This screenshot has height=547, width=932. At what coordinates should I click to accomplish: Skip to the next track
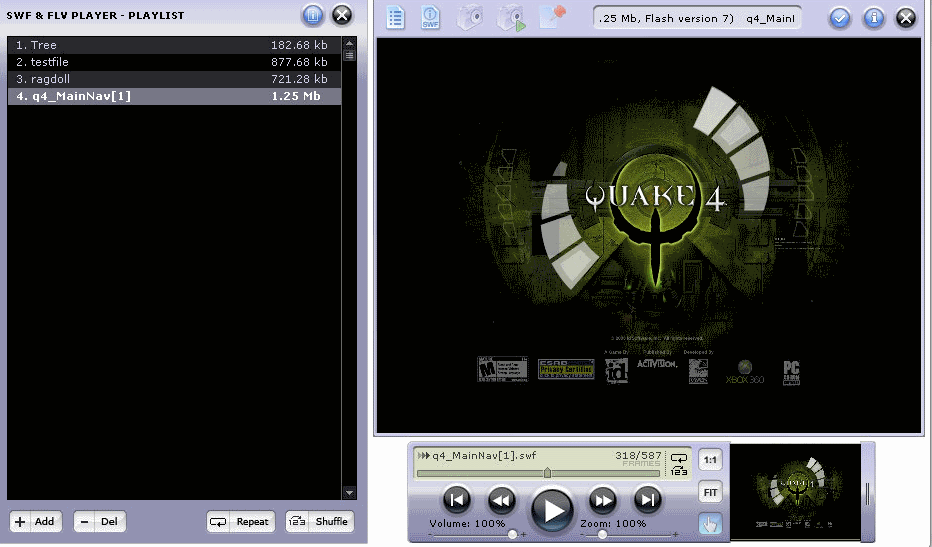coord(648,500)
